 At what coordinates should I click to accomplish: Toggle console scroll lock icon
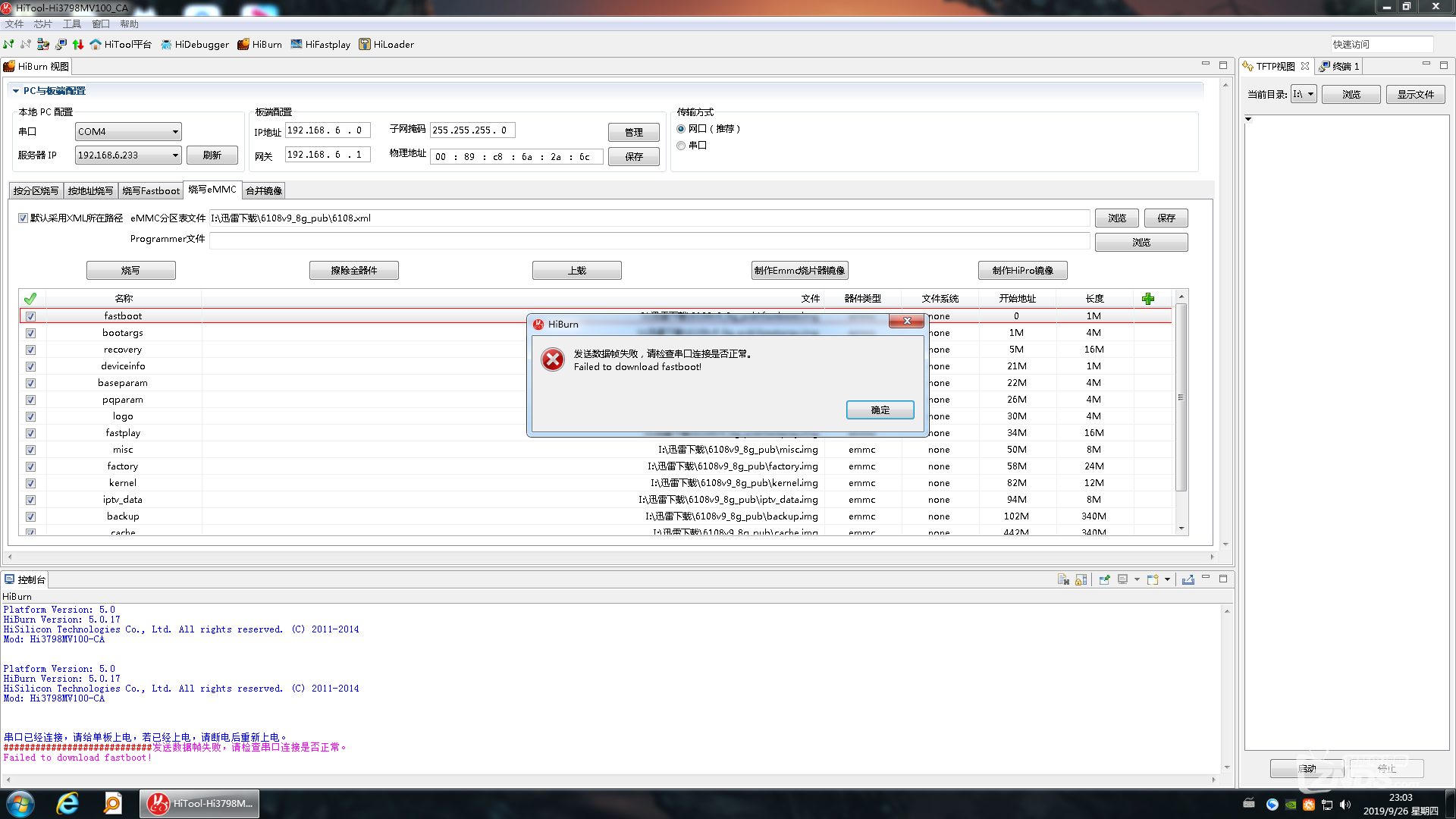pyautogui.click(x=1081, y=579)
